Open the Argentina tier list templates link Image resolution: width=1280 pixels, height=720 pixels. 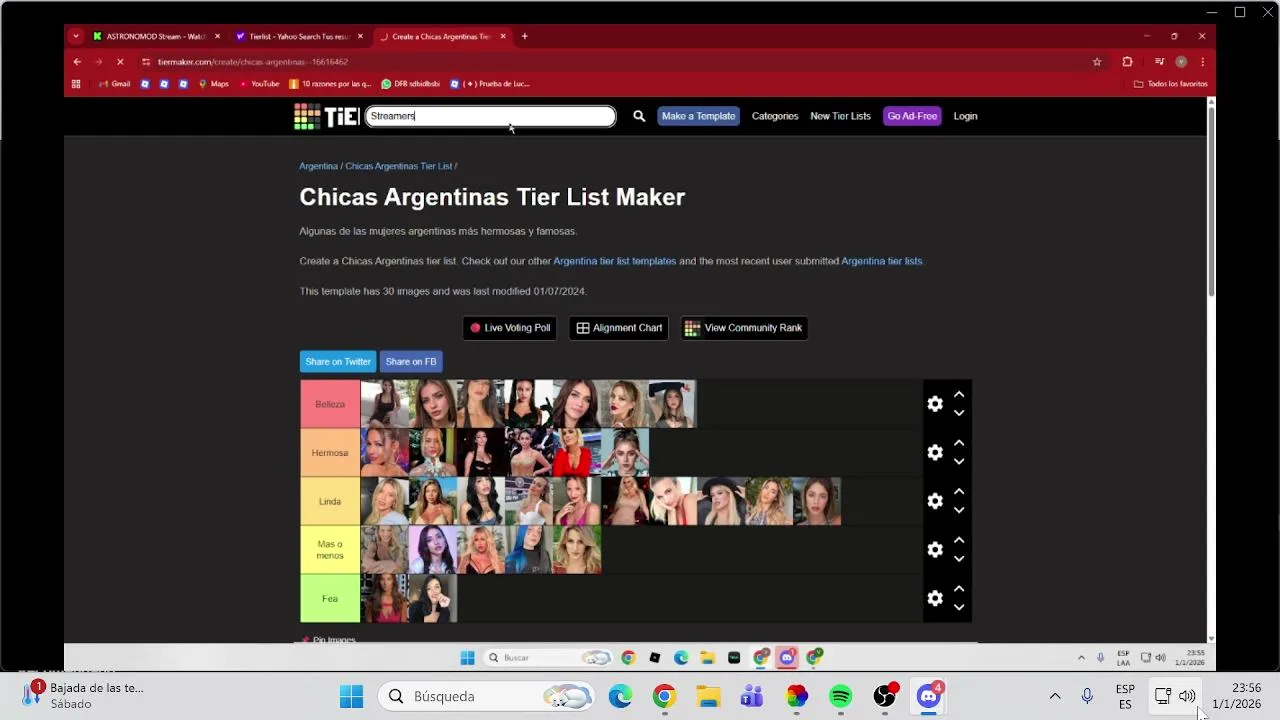(615, 261)
